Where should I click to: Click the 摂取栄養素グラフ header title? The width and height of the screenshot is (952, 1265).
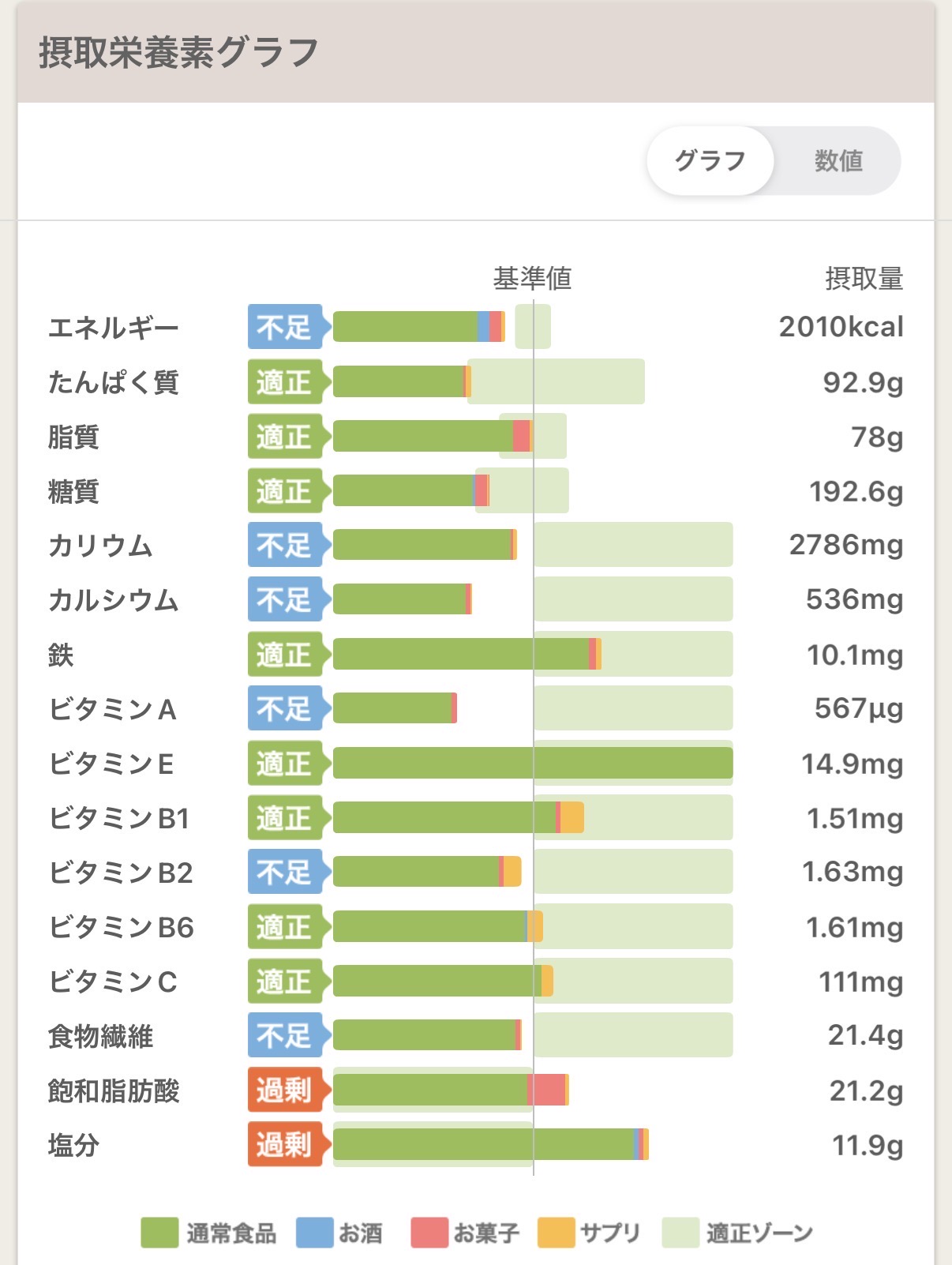(x=178, y=53)
